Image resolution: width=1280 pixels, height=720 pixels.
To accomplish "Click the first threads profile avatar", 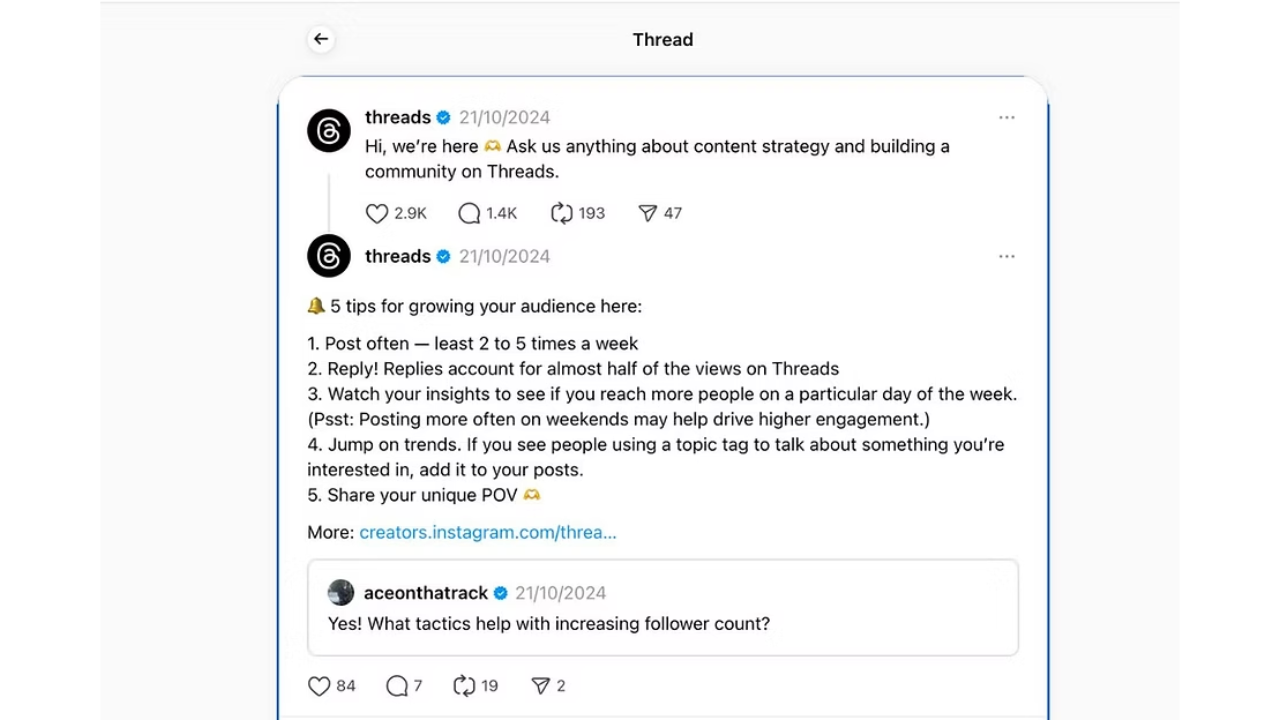I will pyautogui.click(x=329, y=131).
